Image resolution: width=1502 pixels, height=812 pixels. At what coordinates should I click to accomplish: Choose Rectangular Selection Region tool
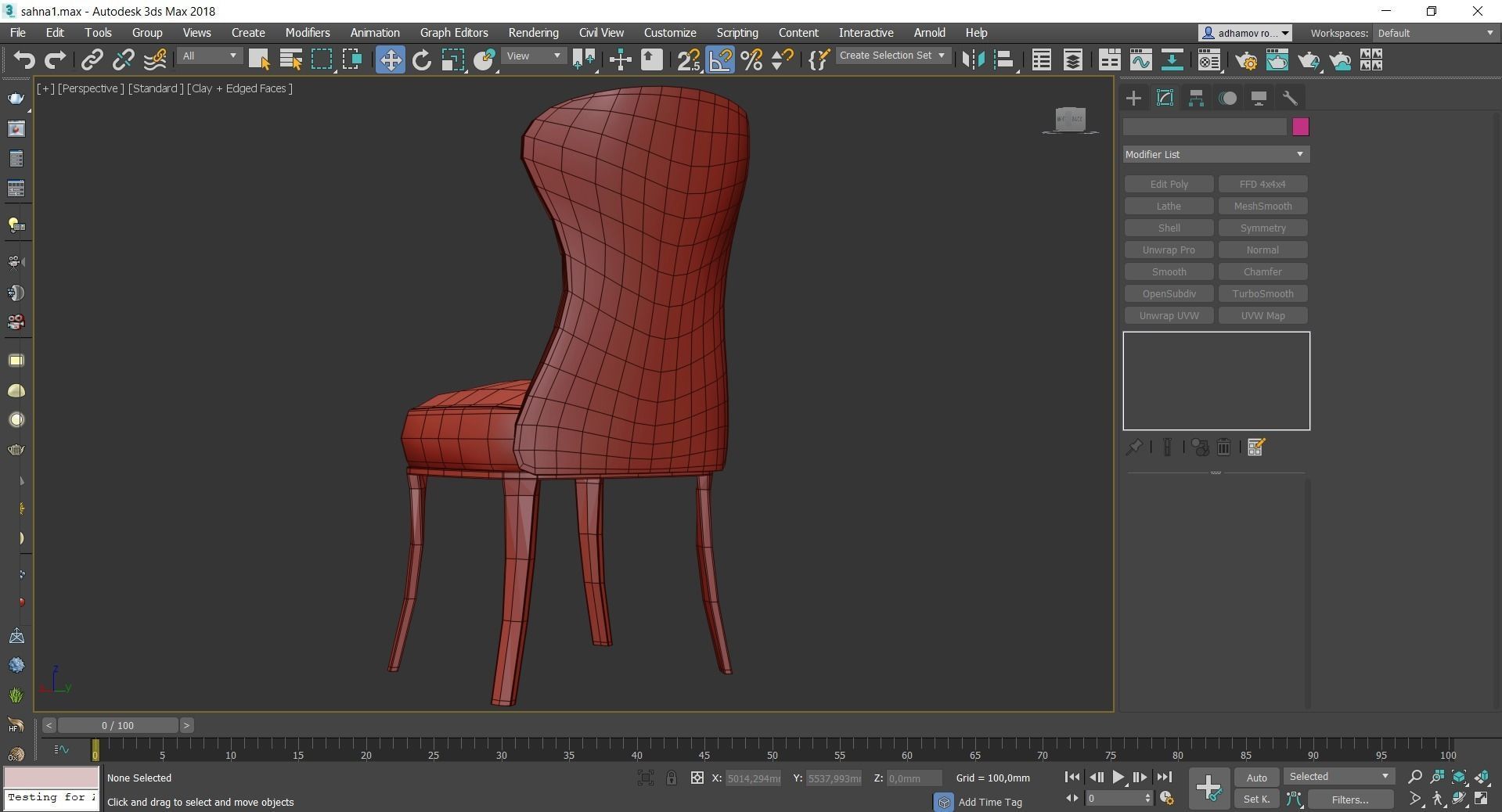(322, 60)
